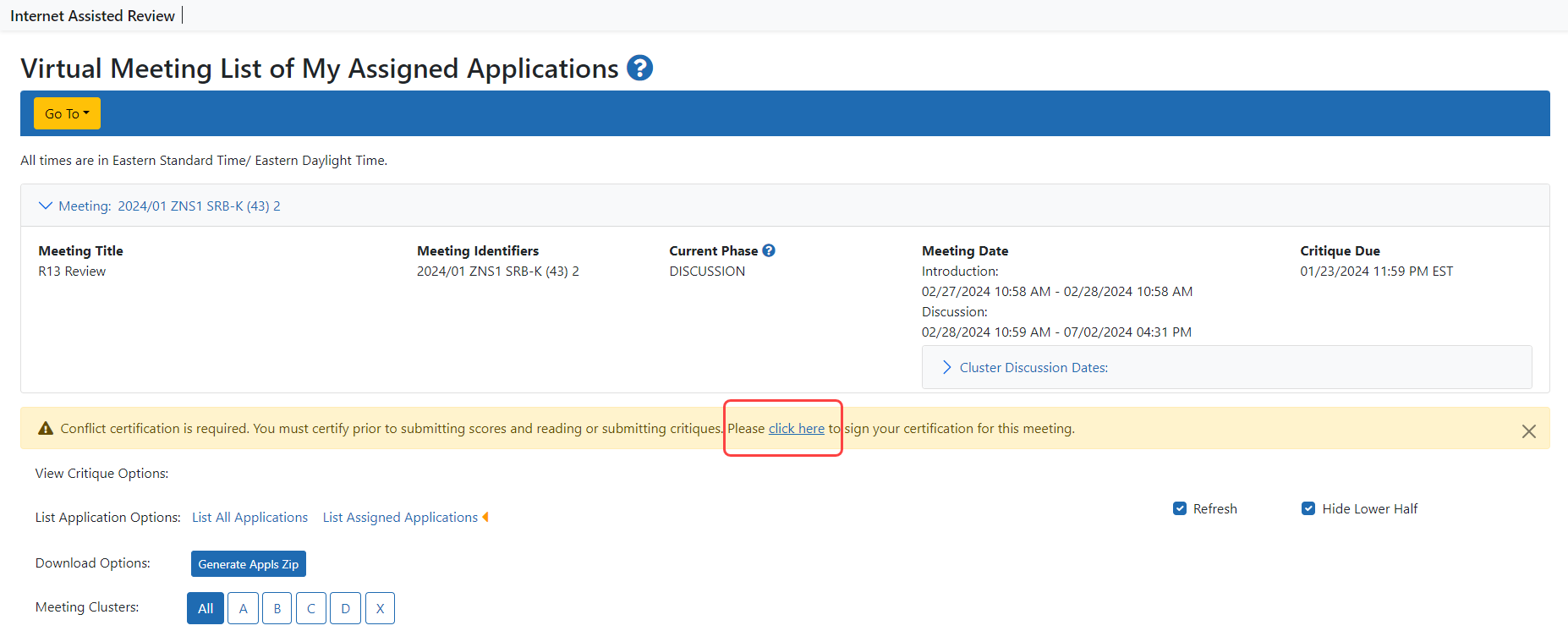This screenshot has height=631, width=1568.
Task: Select meeting cluster D
Action: (x=345, y=608)
